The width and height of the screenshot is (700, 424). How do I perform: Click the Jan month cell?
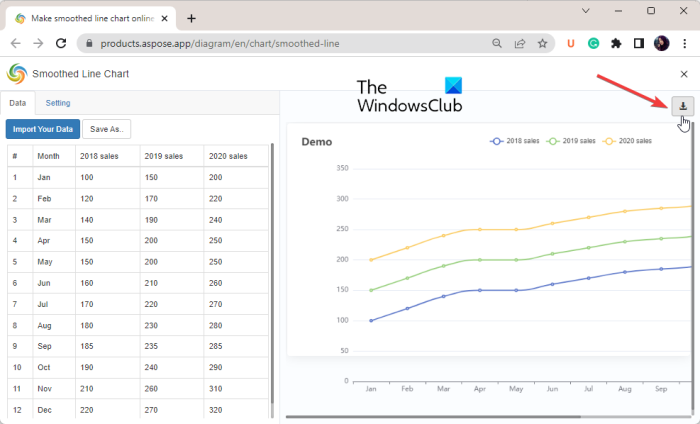pyautogui.click(x=54, y=178)
